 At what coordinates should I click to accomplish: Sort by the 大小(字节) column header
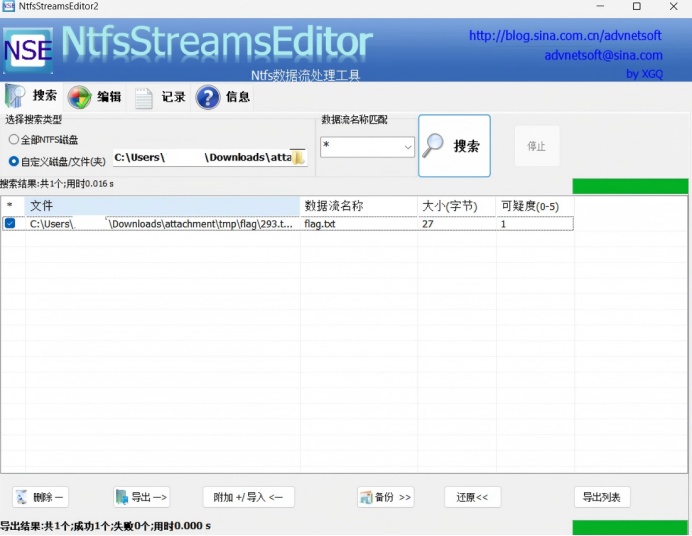456,206
